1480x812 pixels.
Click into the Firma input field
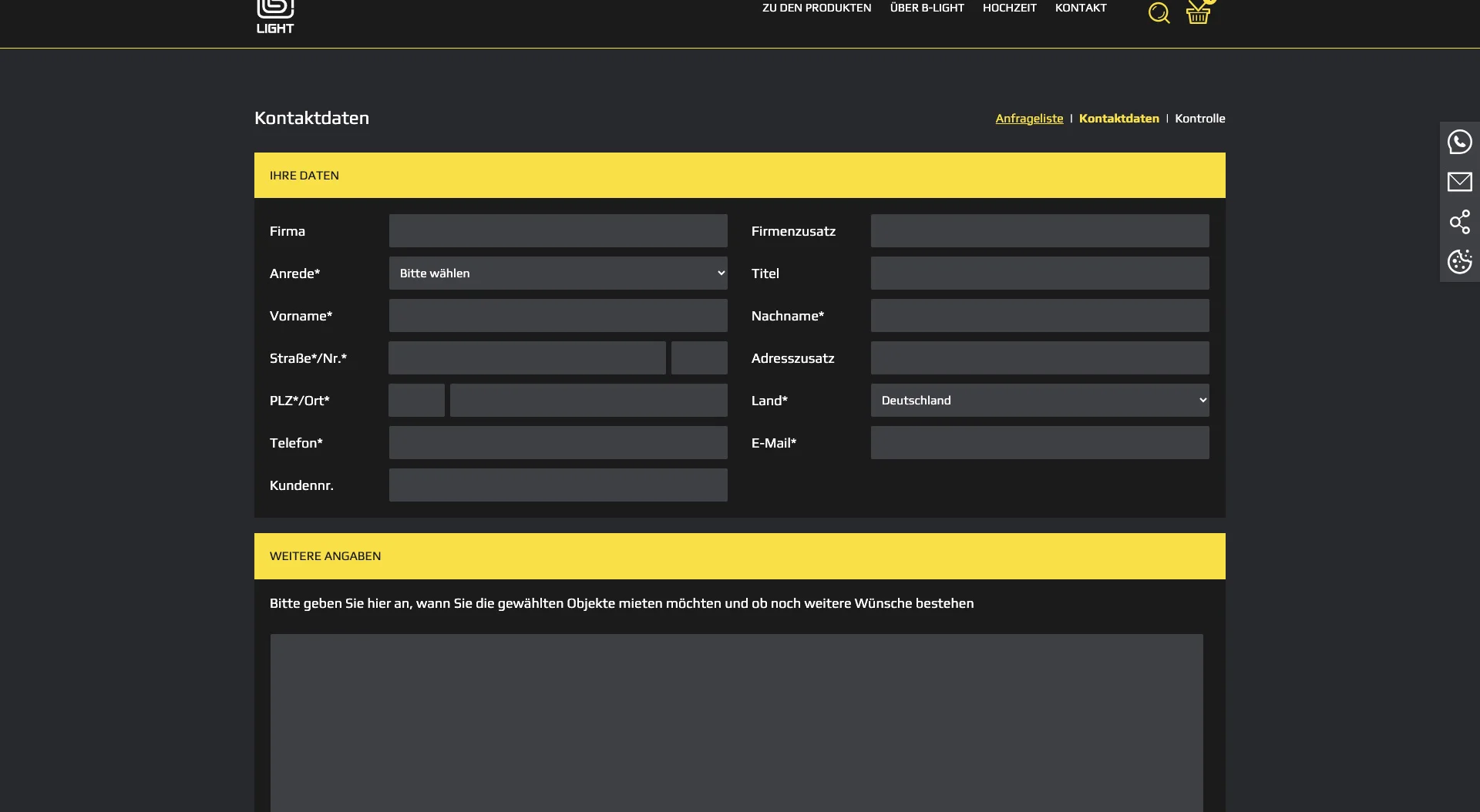pos(558,231)
